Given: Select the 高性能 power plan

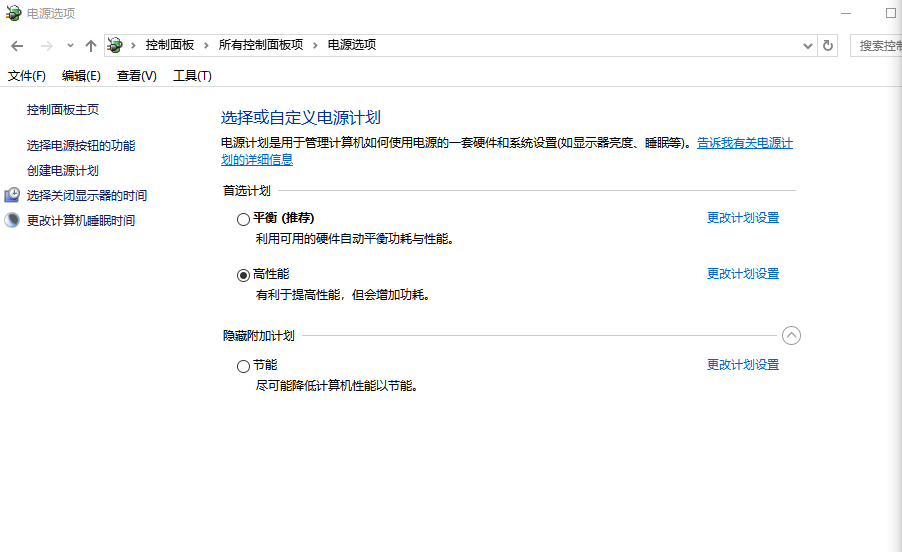Looking at the screenshot, I should click(x=243, y=275).
